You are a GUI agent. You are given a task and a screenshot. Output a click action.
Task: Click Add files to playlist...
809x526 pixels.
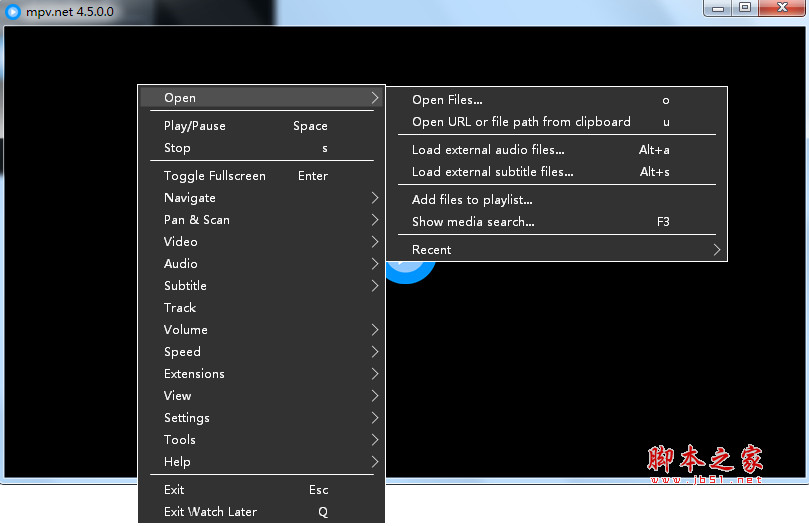tap(557, 200)
